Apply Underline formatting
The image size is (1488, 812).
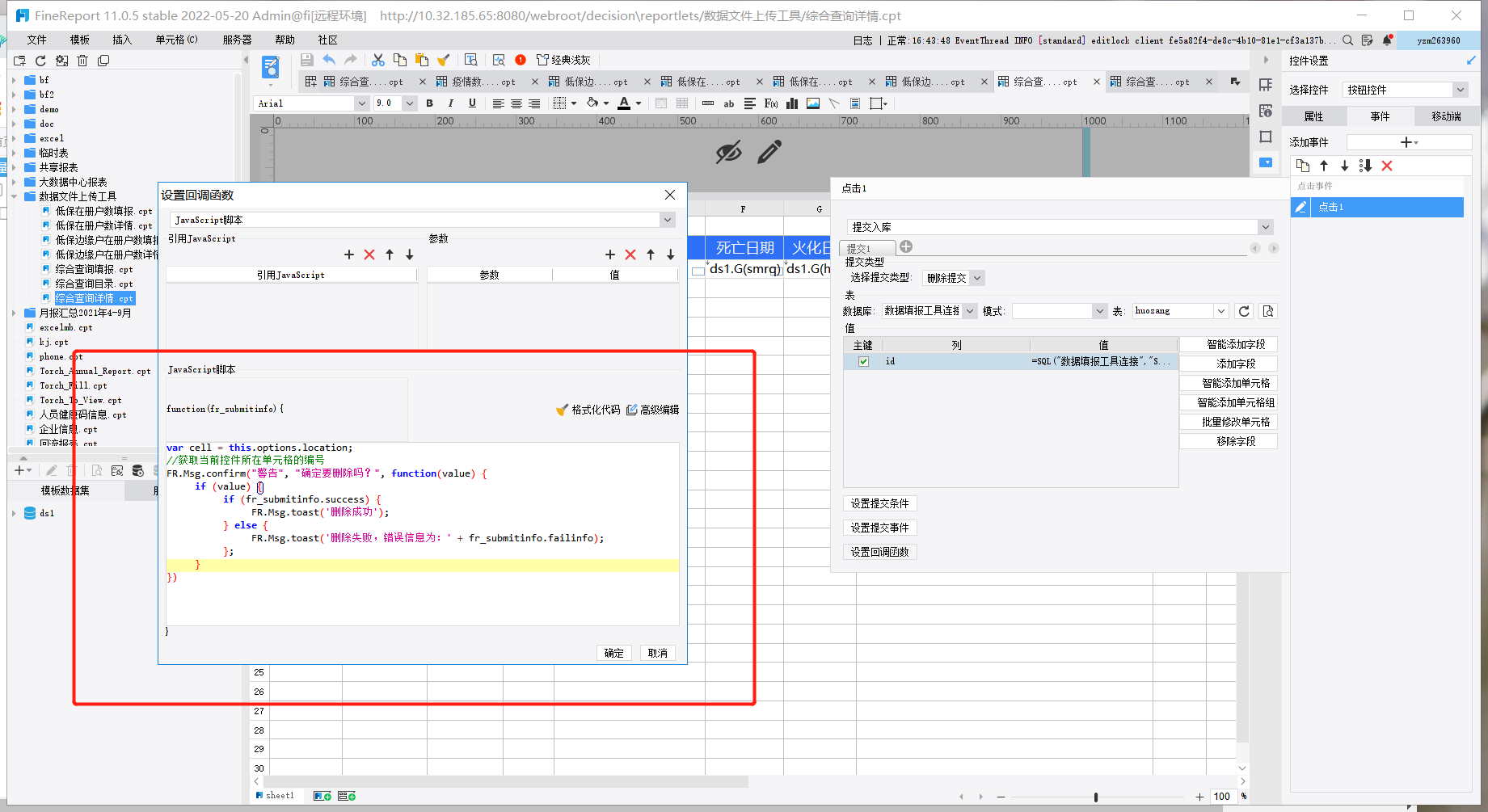click(472, 103)
